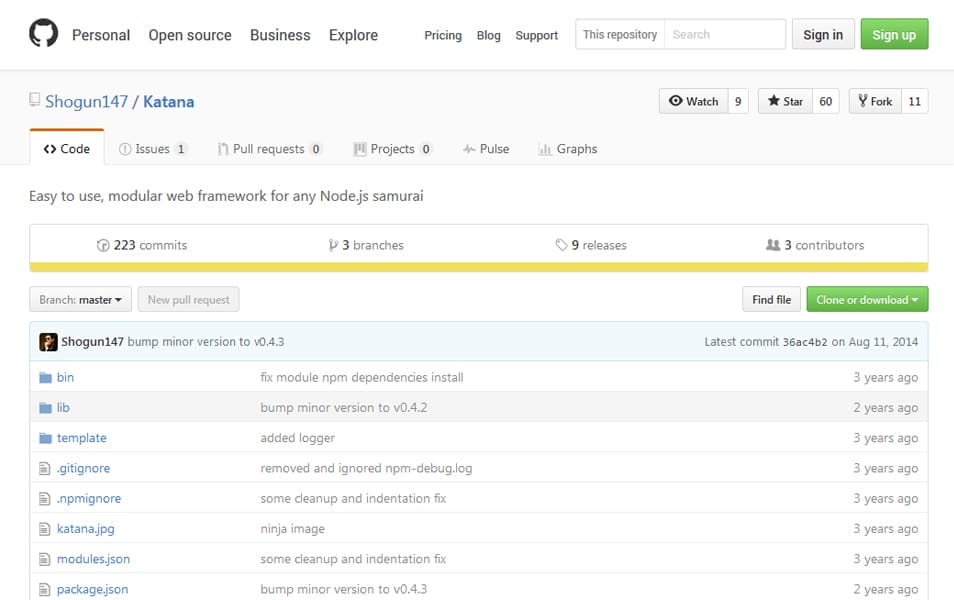Click the yellow language bar
Image resolution: width=954 pixels, height=600 pixels.
[478, 267]
